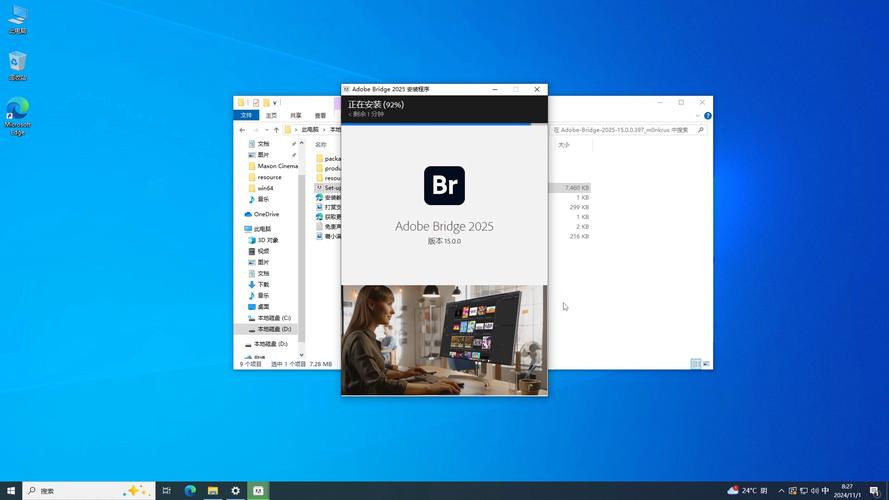Open the taskbar clock and date

pos(847,490)
